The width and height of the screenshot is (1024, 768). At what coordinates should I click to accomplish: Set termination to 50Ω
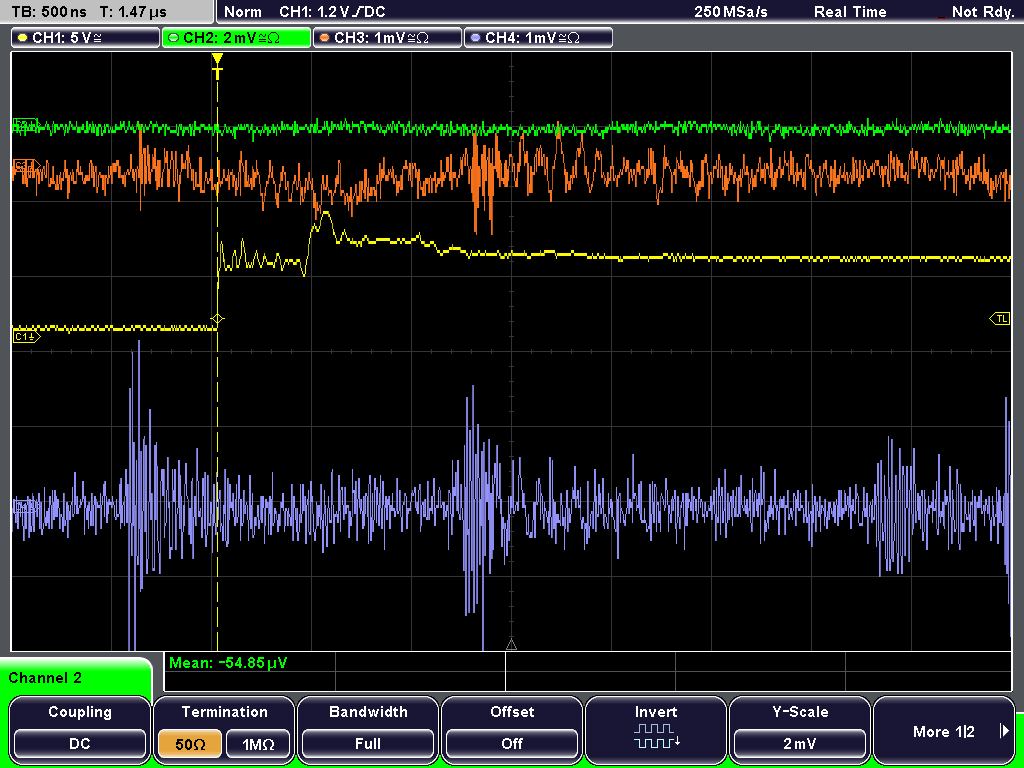point(190,744)
